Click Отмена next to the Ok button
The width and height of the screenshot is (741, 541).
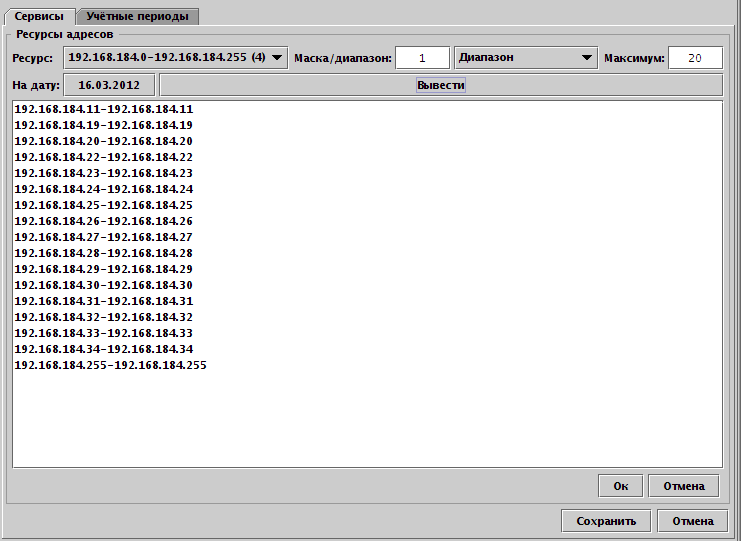(x=683, y=486)
